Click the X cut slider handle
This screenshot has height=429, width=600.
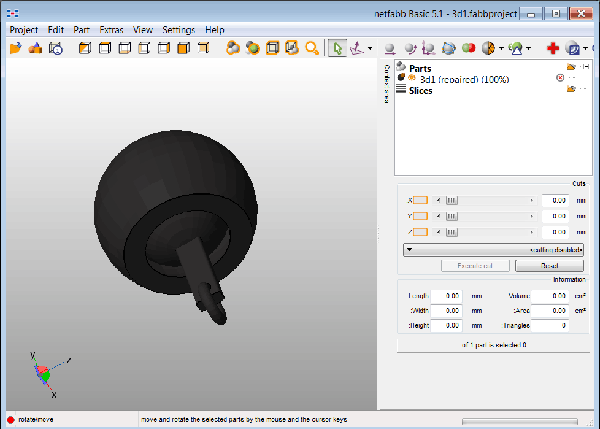tap(452, 201)
